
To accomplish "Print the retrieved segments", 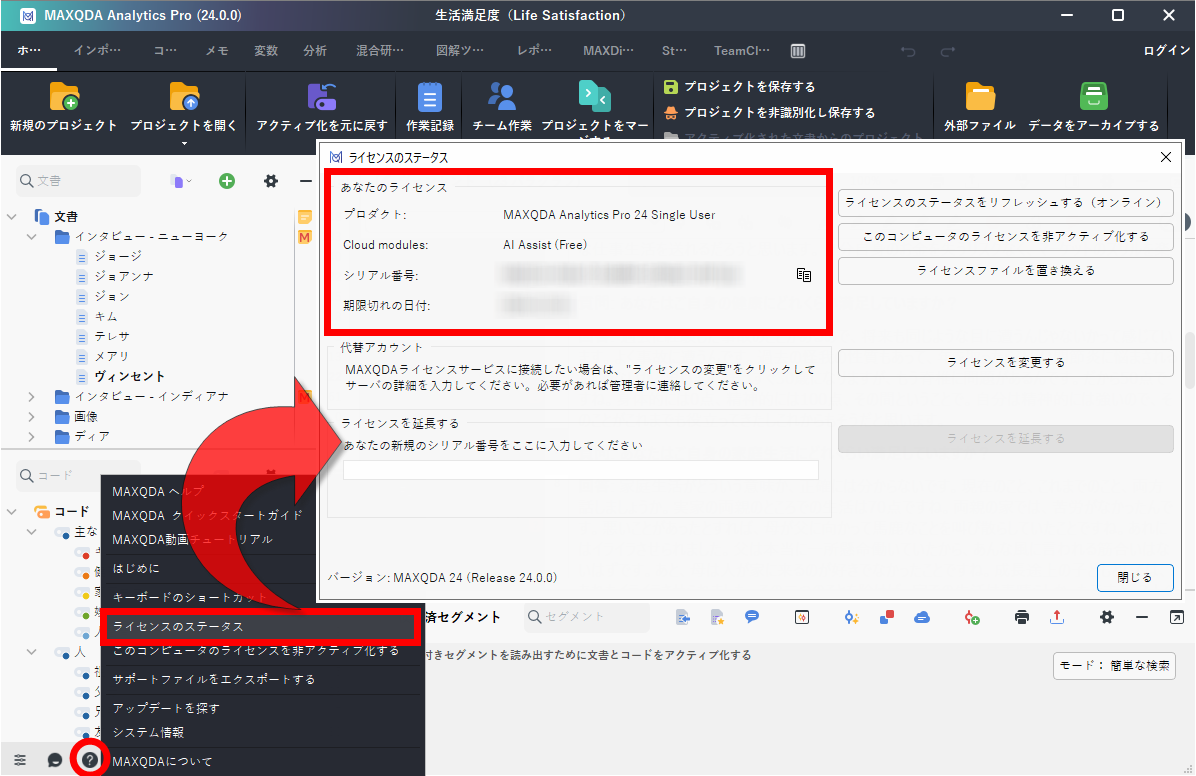I will 1022,617.
